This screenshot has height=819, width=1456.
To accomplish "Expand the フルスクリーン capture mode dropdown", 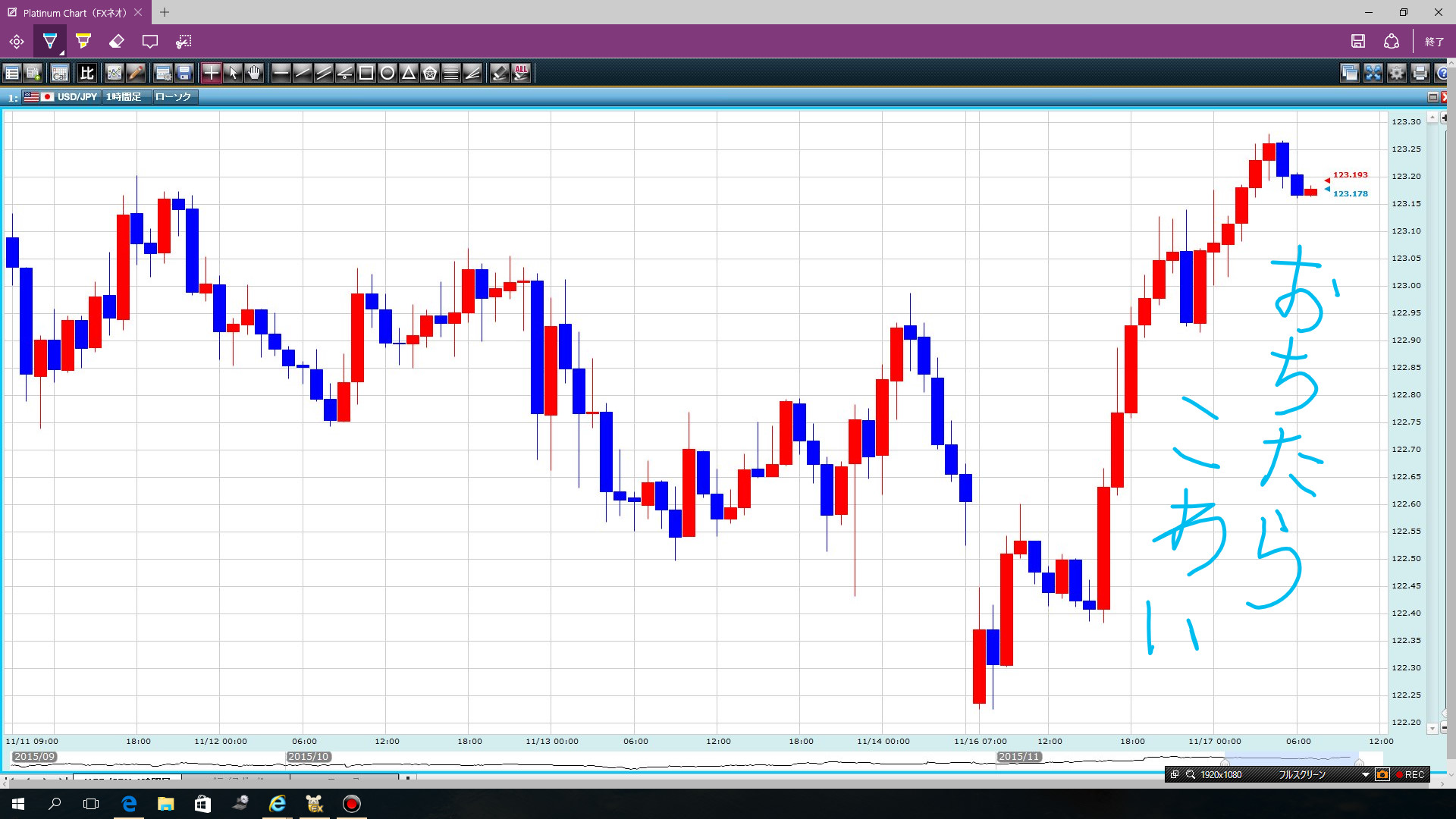I will pyautogui.click(x=1365, y=774).
